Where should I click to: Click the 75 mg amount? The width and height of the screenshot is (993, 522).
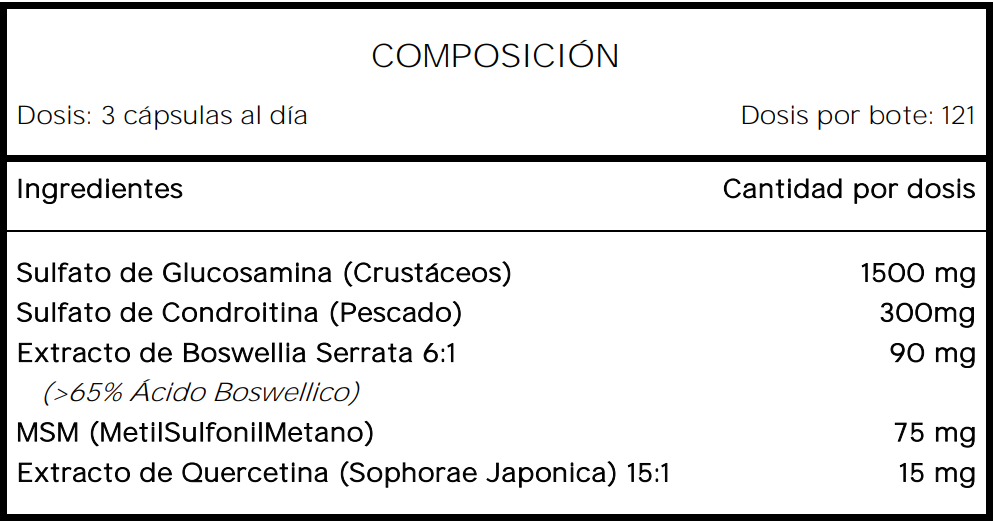[934, 433]
